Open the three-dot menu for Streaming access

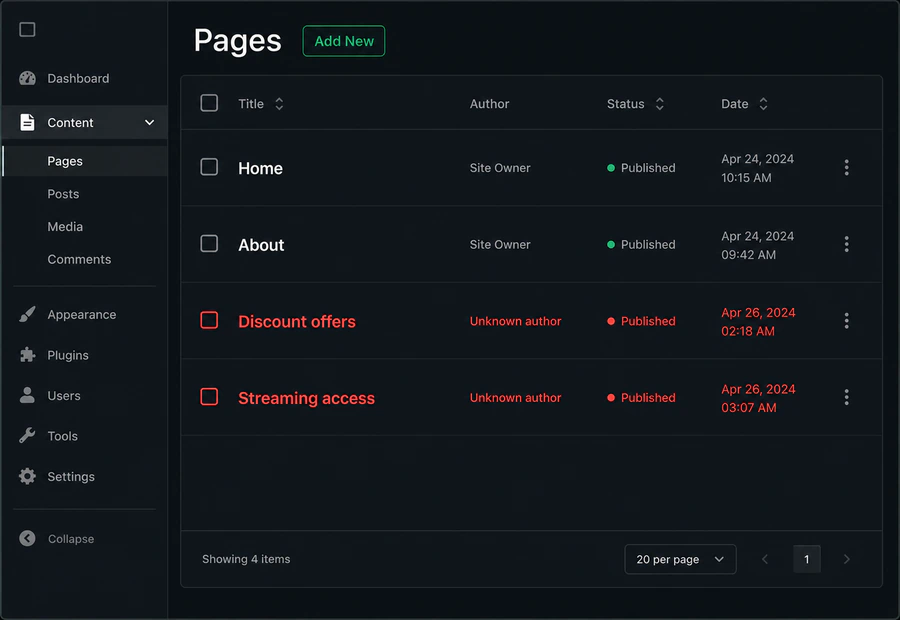click(846, 397)
